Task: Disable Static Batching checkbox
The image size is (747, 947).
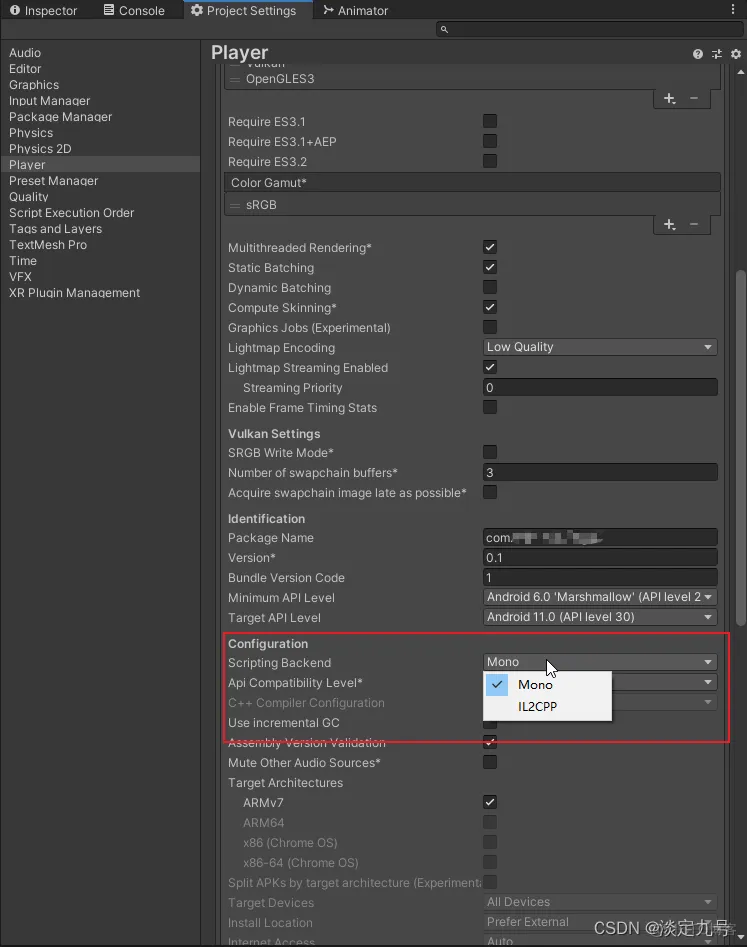Action: pyautogui.click(x=490, y=267)
